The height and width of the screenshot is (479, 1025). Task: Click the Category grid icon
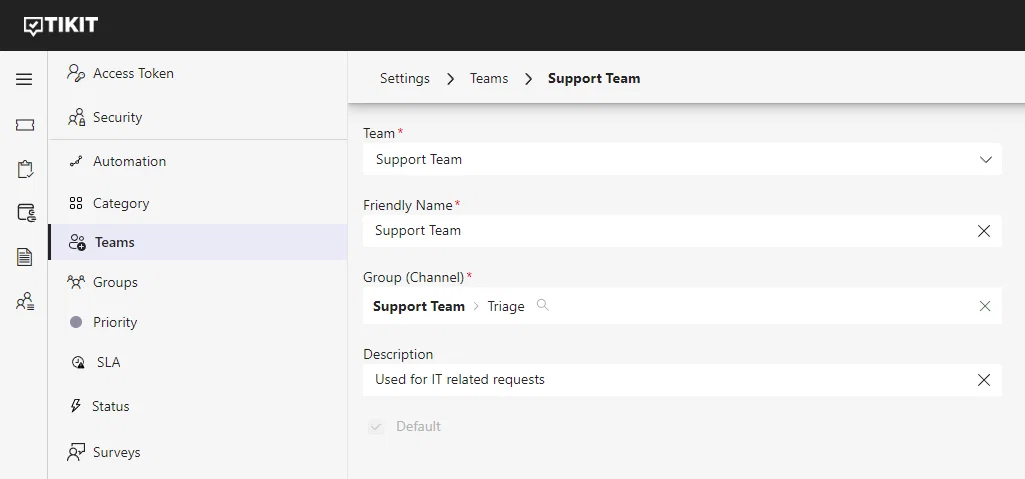pyautogui.click(x=76, y=203)
